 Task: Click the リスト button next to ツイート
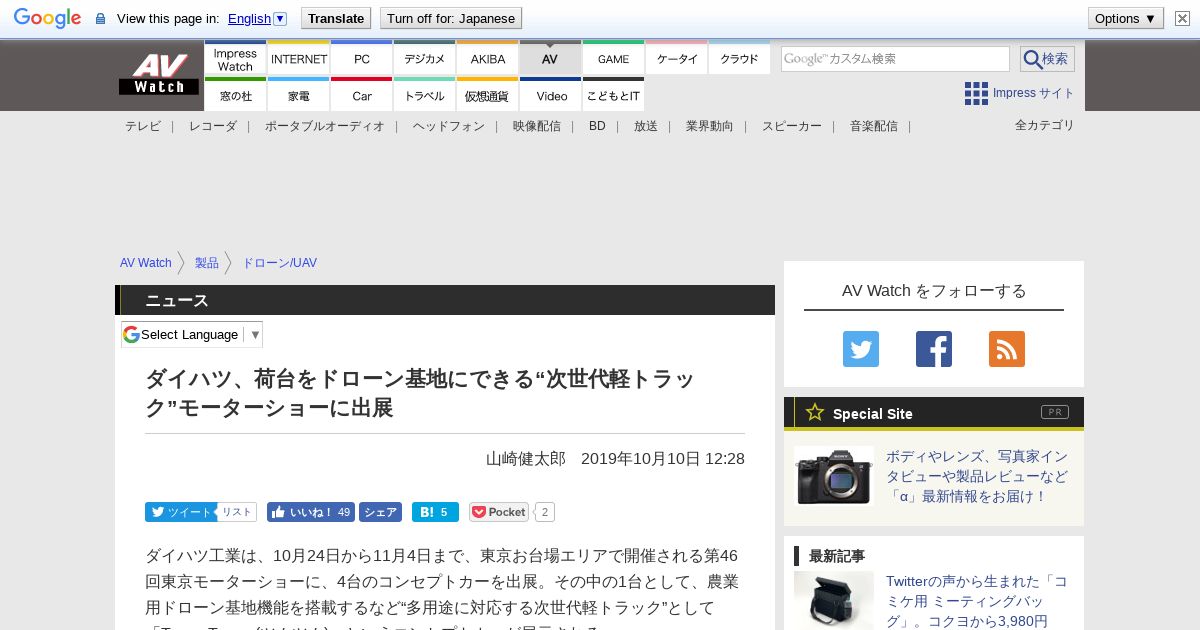237,512
